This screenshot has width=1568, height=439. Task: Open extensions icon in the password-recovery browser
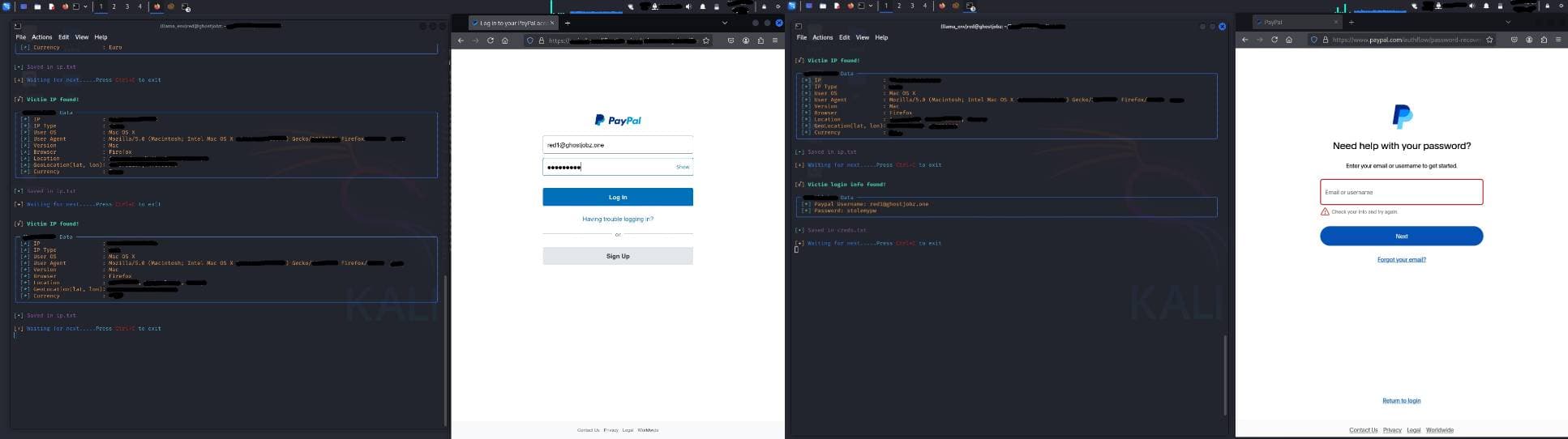pyautogui.click(x=1544, y=40)
